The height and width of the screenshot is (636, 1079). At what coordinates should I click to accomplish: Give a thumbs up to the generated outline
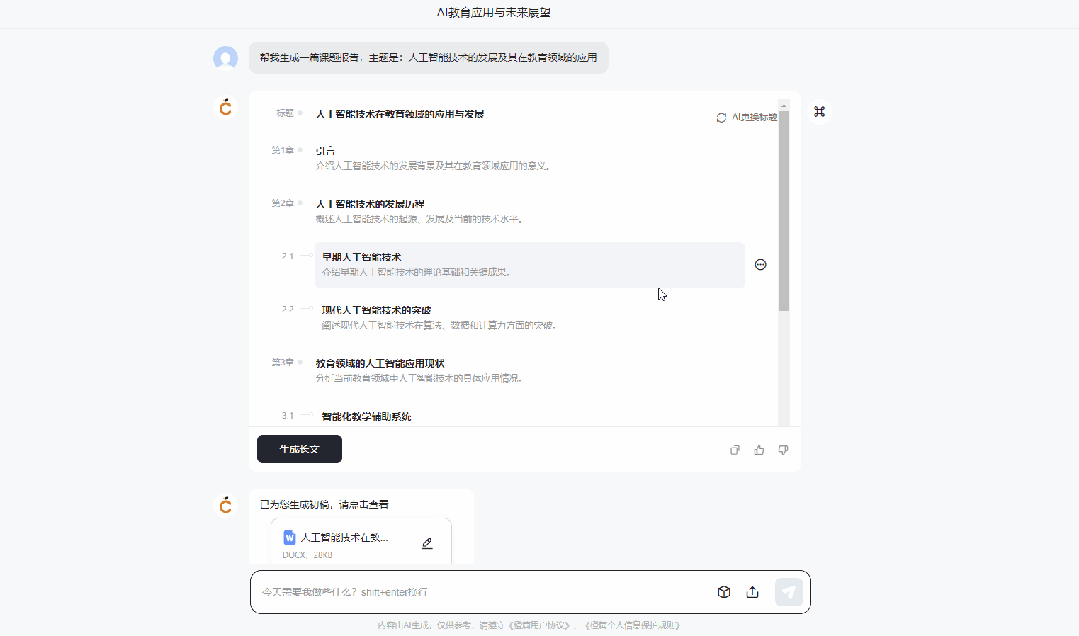coord(759,449)
